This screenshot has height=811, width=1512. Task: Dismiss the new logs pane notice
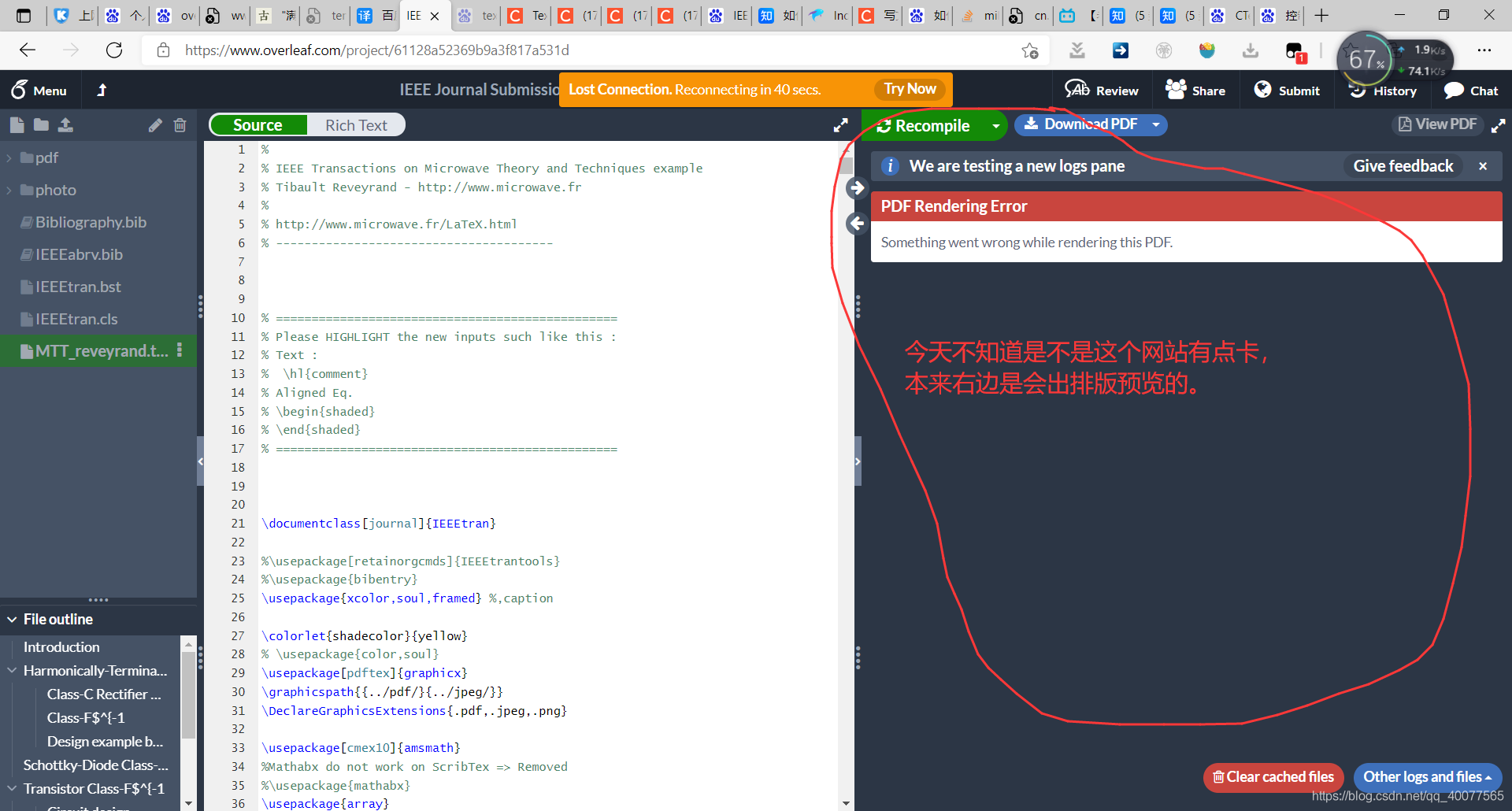click(x=1483, y=166)
